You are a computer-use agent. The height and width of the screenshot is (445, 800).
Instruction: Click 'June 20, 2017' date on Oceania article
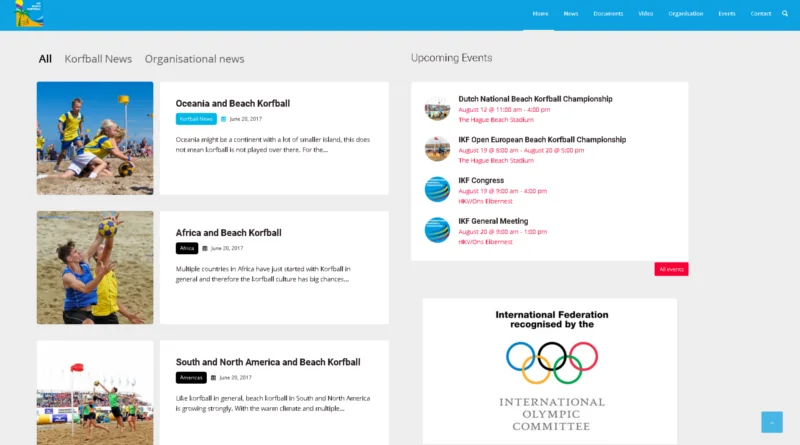[245, 119]
